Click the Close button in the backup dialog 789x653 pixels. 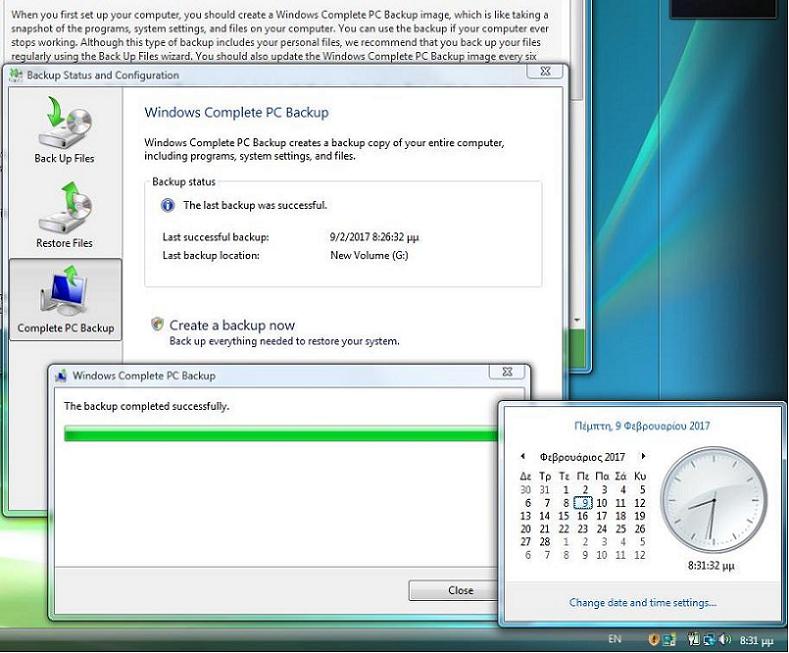(x=453, y=590)
